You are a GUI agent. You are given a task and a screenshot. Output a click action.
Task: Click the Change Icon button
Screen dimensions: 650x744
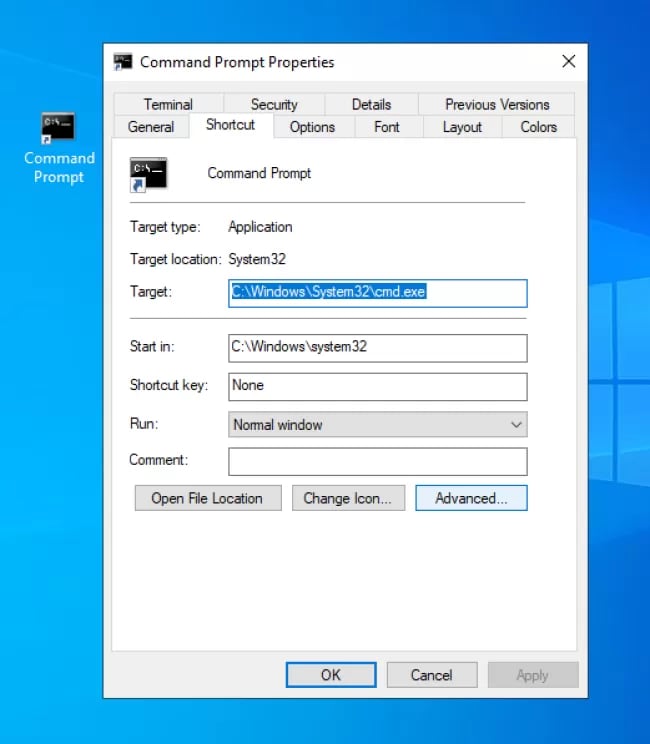click(348, 498)
